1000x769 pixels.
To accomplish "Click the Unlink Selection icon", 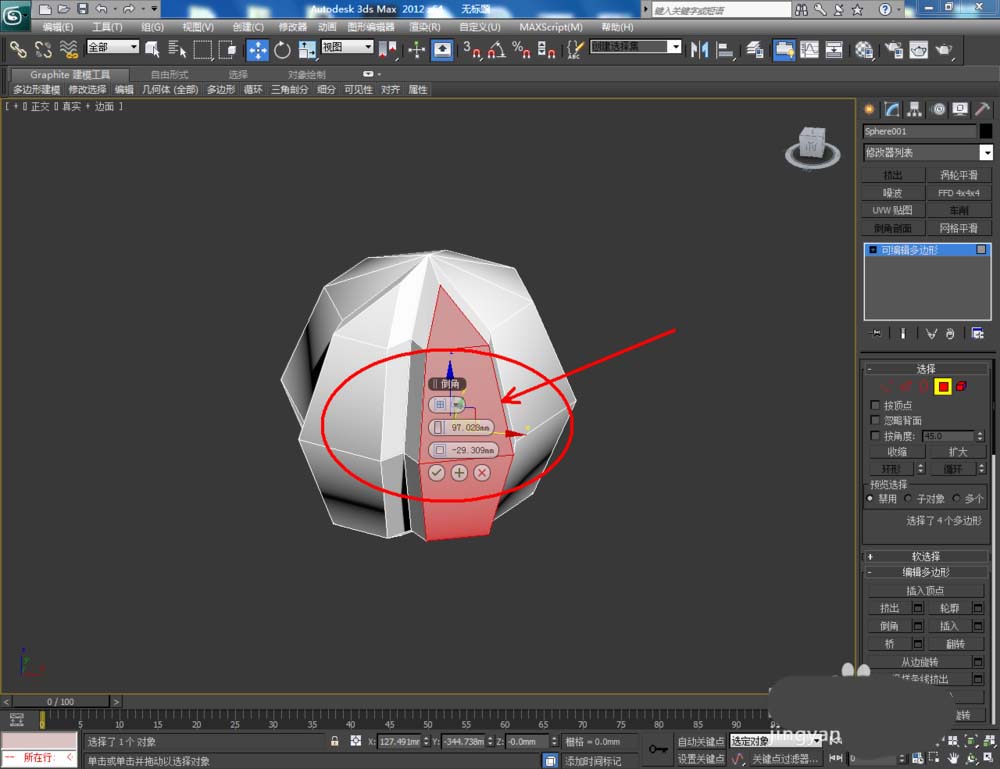I will (x=43, y=49).
